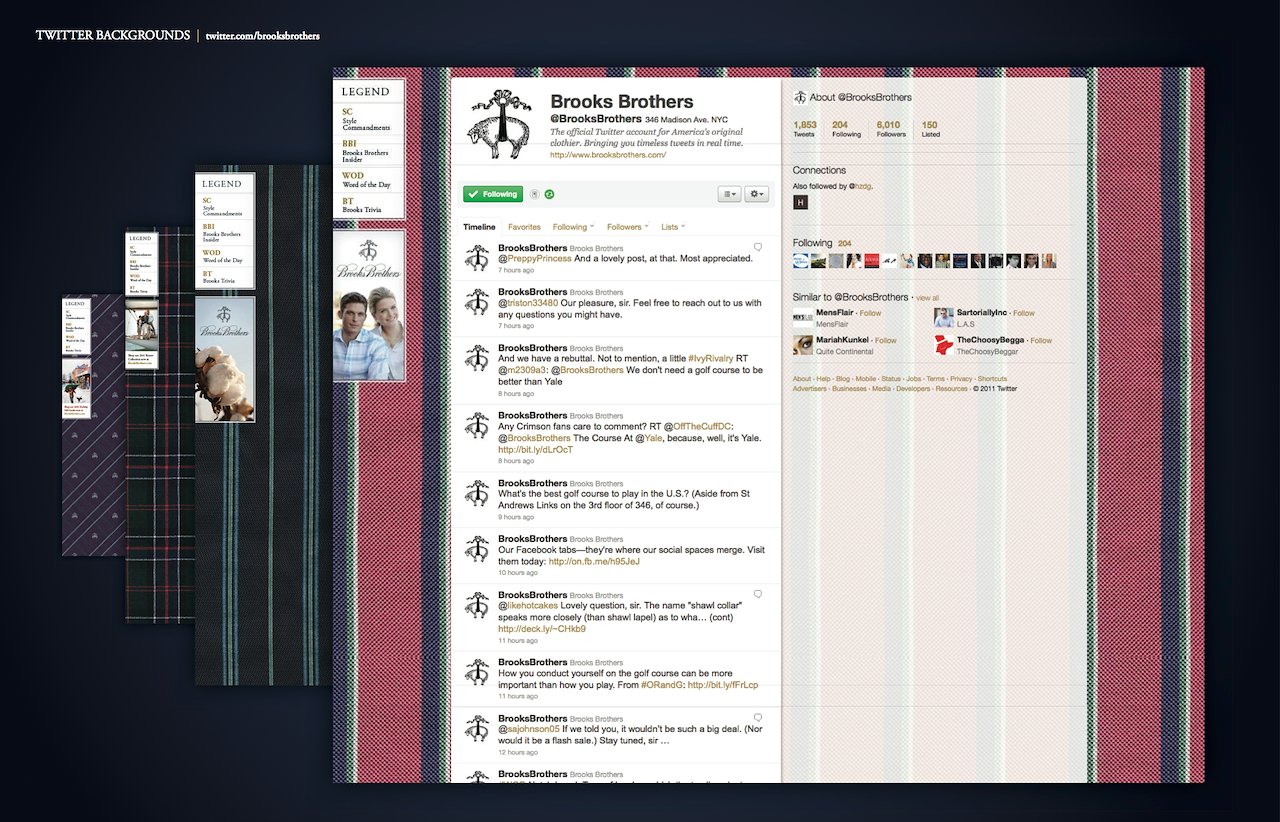Toggle the mobile notifications icon beside Following
The width and height of the screenshot is (1280, 822).
click(534, 194)
